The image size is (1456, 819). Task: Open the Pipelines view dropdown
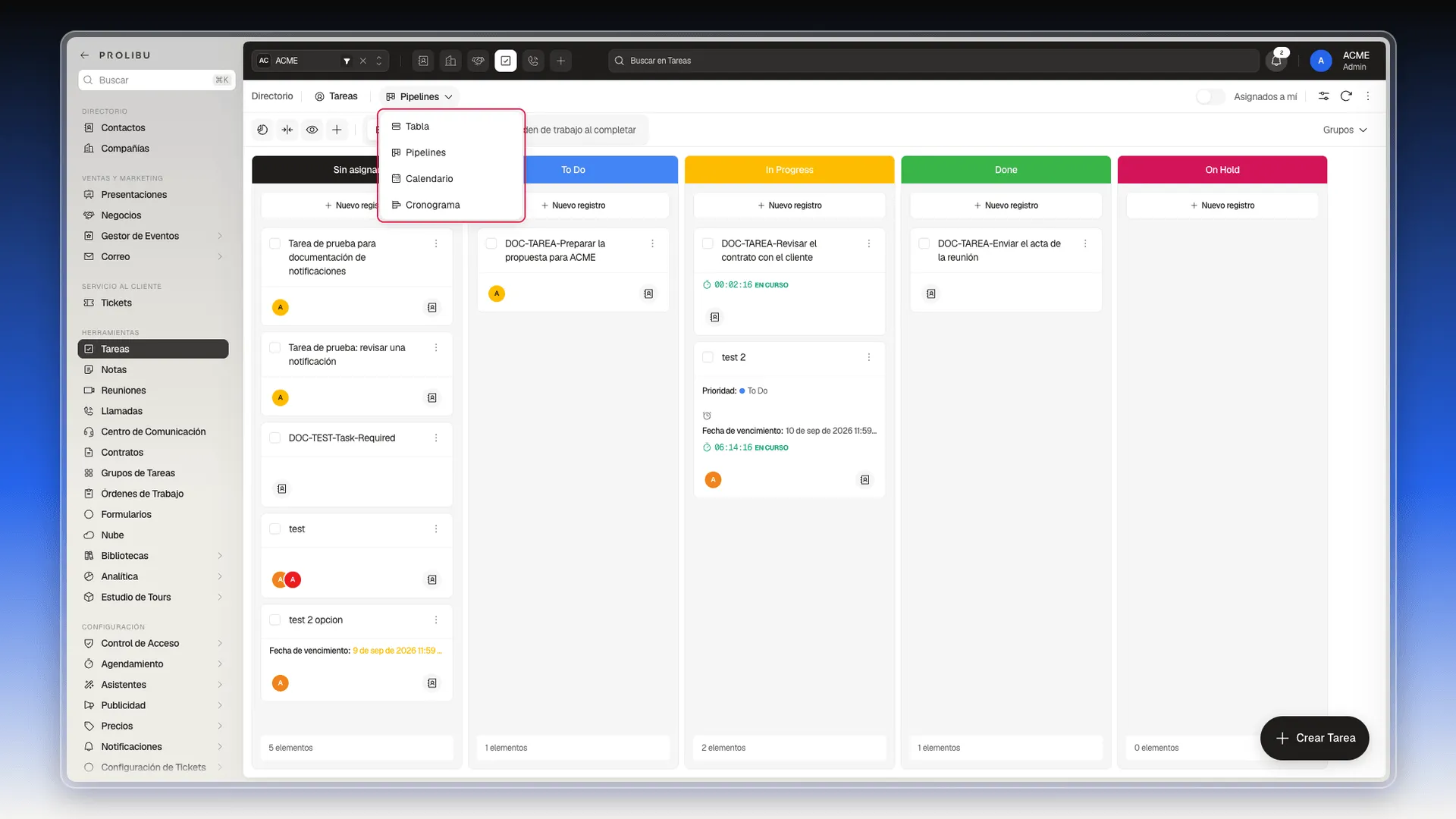(x=419, y=96)
